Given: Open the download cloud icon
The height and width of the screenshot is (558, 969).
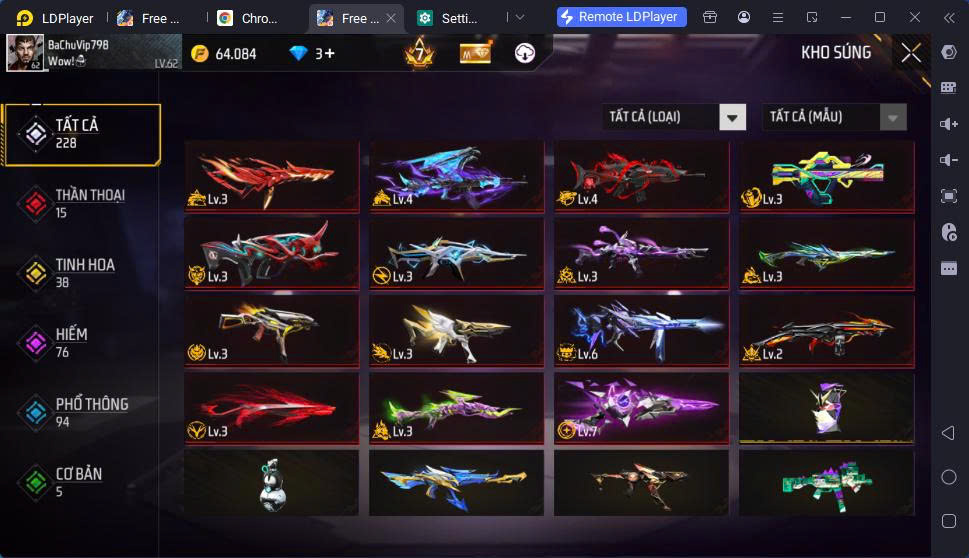Looking at the screenshot, I should pos(525,53).
